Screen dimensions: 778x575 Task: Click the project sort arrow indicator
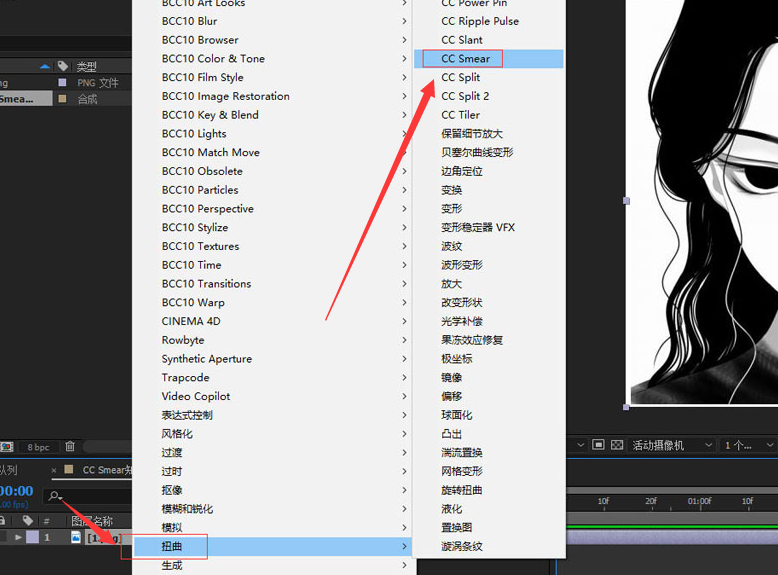pyautogui.click(x=45, y=66)
